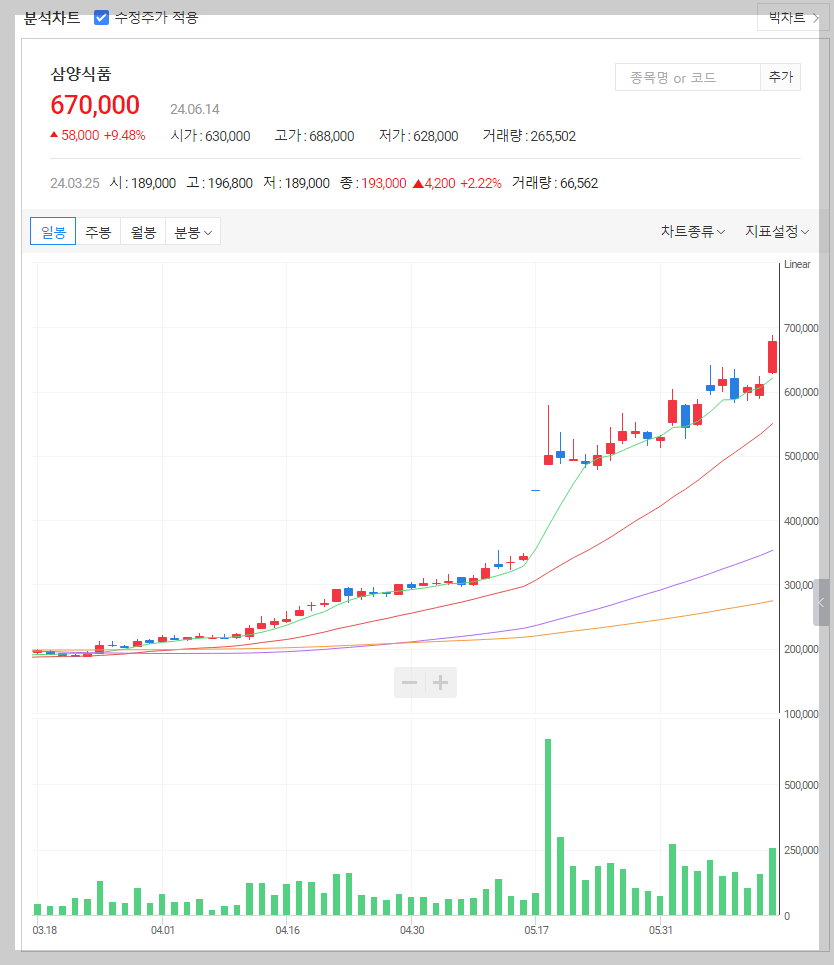Click the 58,000 +9.48% change text
The image size is (834, 965).
point(98,135)
